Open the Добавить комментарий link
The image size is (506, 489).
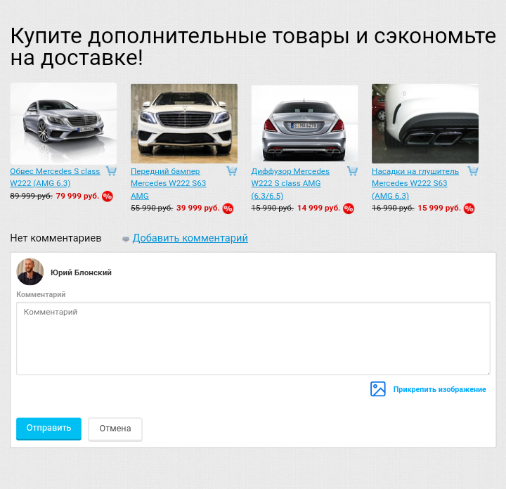tap(190, 238)
